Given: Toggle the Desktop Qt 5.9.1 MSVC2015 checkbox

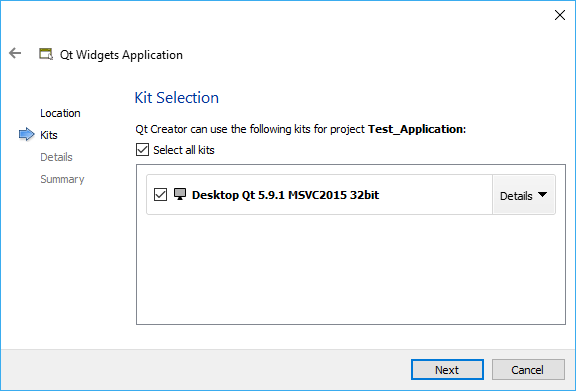Looking at the screenshot, I should (160, 194).
